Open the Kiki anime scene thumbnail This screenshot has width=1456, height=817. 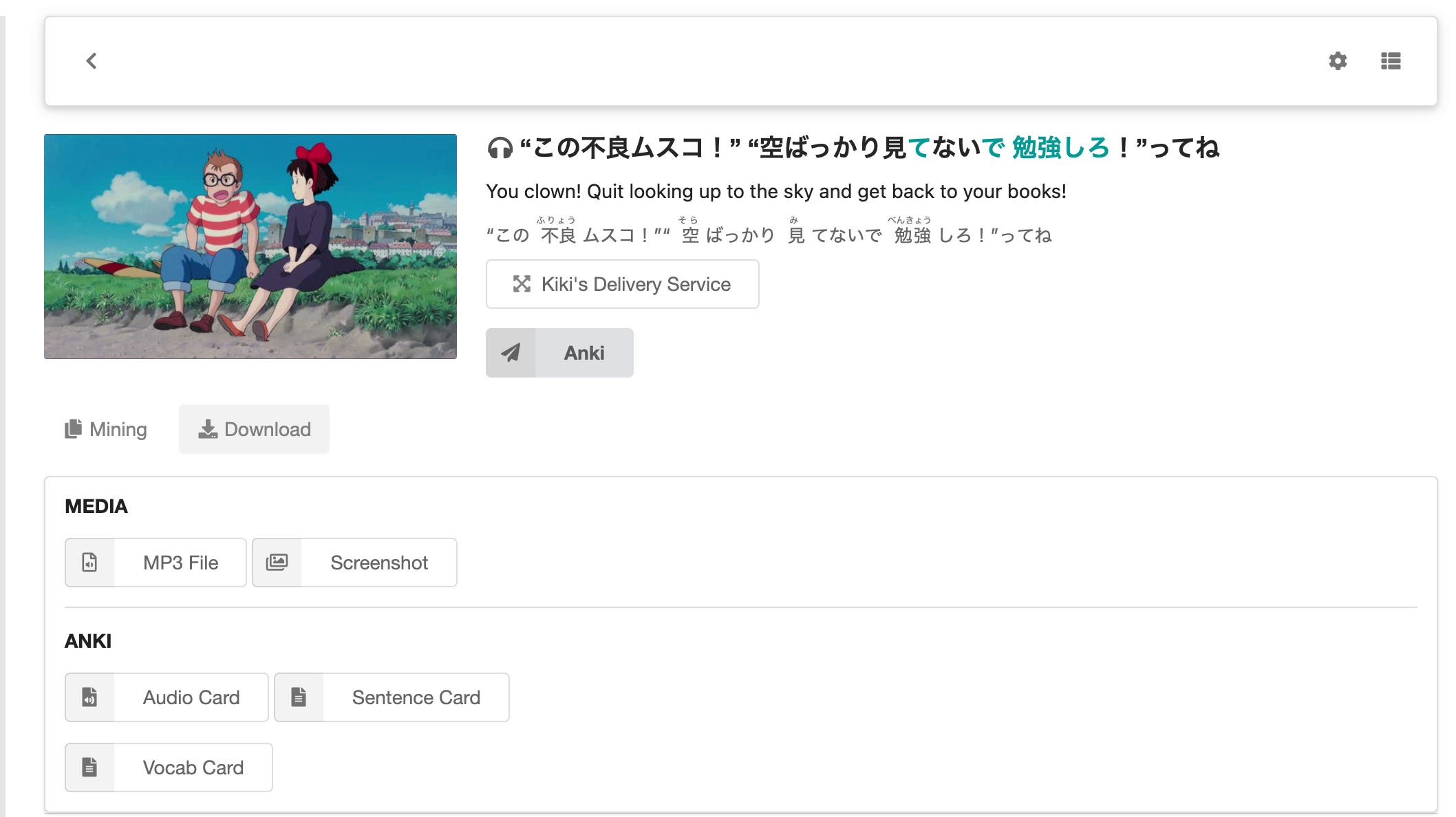pos(250,246)
